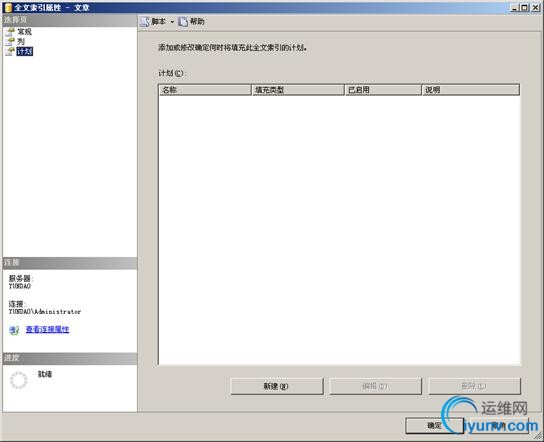The width and height of the screenshot is (544, 442).
Task: Open the 查看连接属性 link
Action: click(x=48, y=329)
